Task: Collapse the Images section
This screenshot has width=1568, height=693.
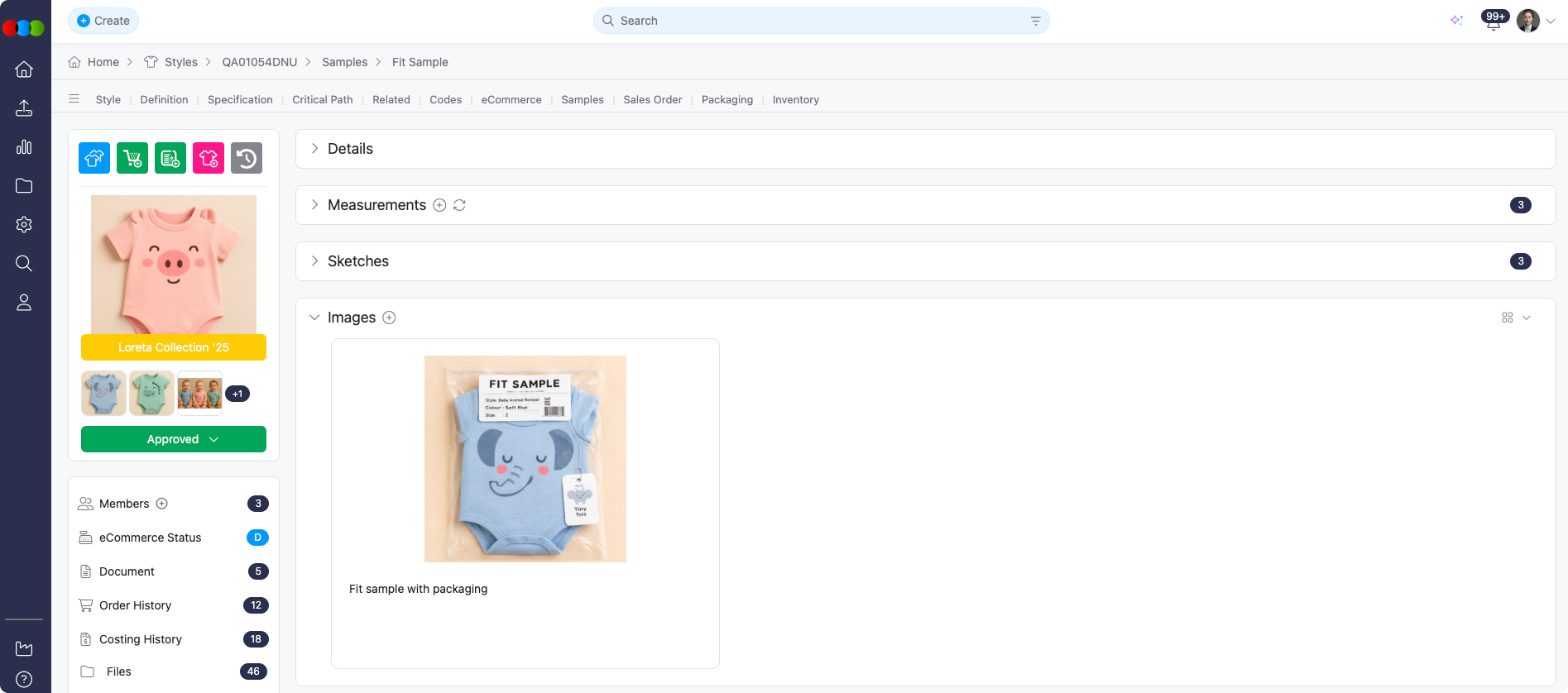Action: pos(314,318)
